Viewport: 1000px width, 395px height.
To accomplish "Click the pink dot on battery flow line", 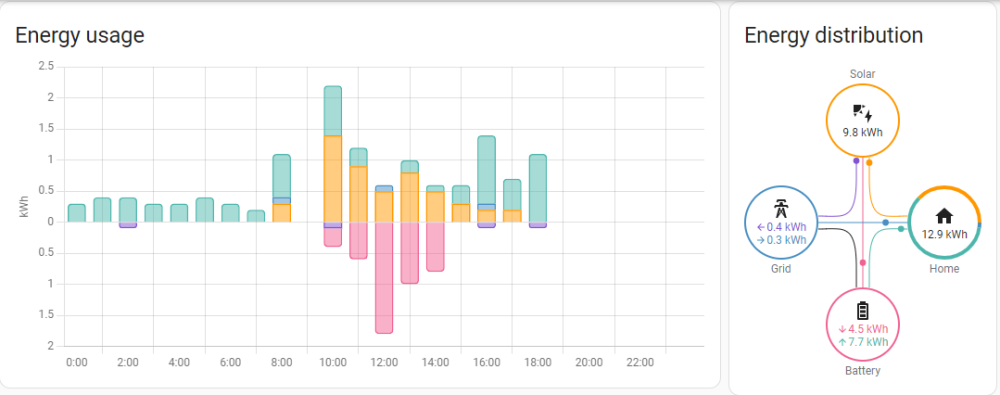I will 862,262.
